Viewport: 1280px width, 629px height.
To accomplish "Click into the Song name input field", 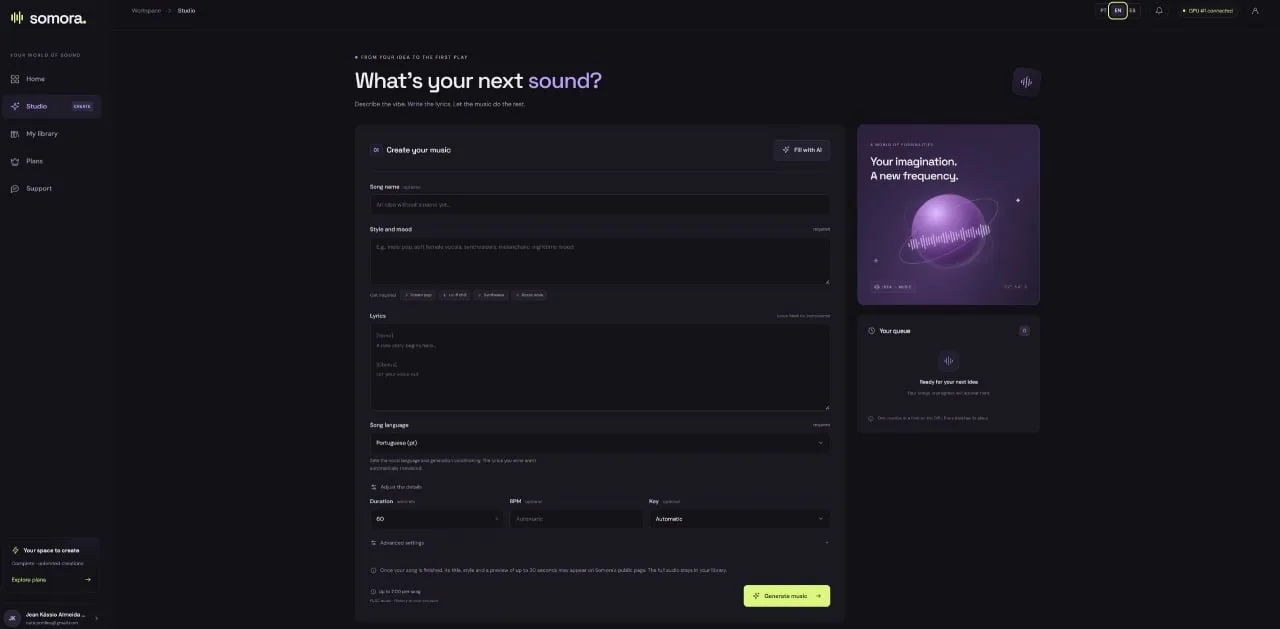I will [600, 205].
